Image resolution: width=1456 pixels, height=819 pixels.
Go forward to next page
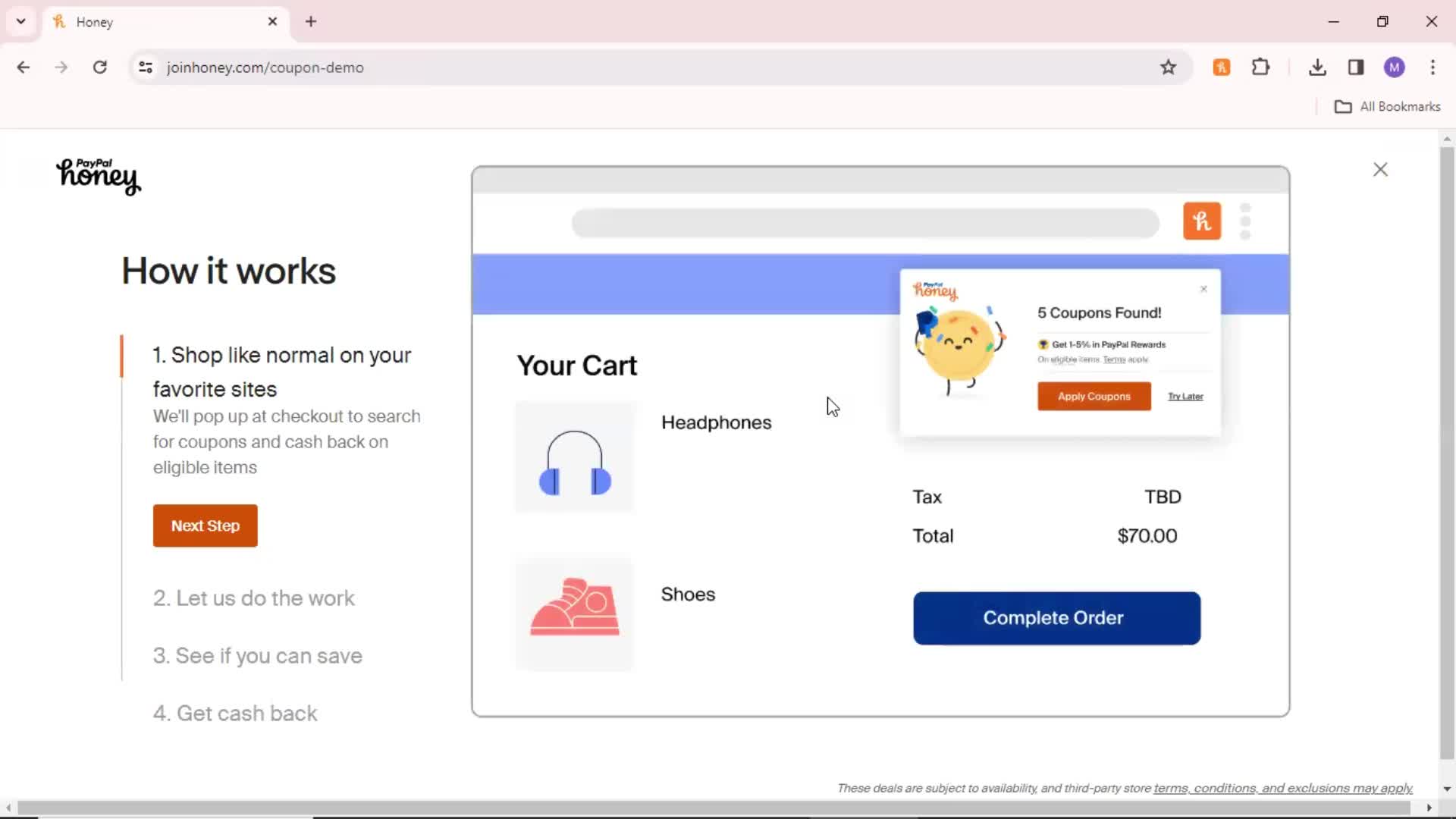[61, 67]
